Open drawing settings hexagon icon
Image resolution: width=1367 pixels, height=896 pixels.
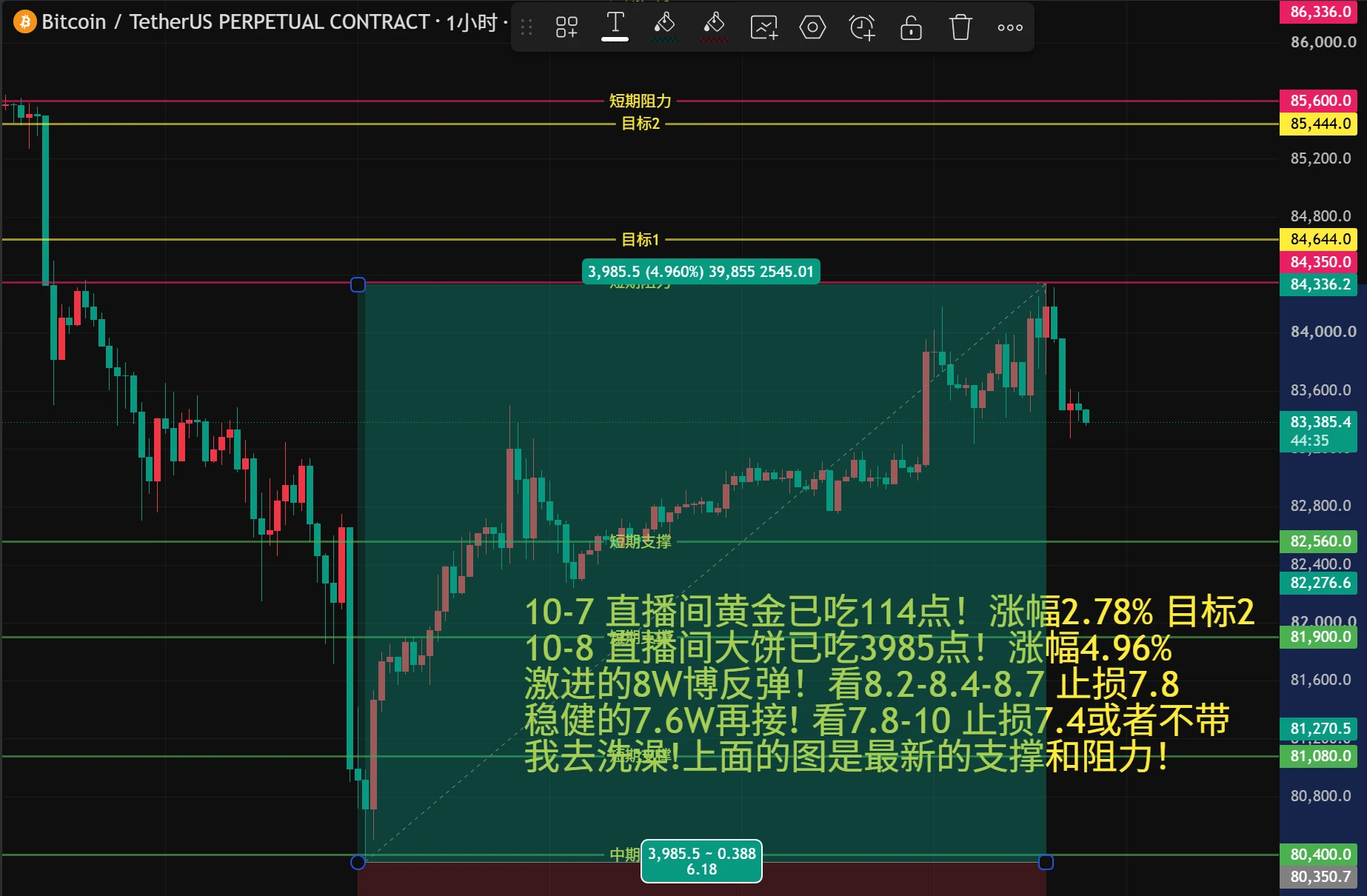coord(812,27)
